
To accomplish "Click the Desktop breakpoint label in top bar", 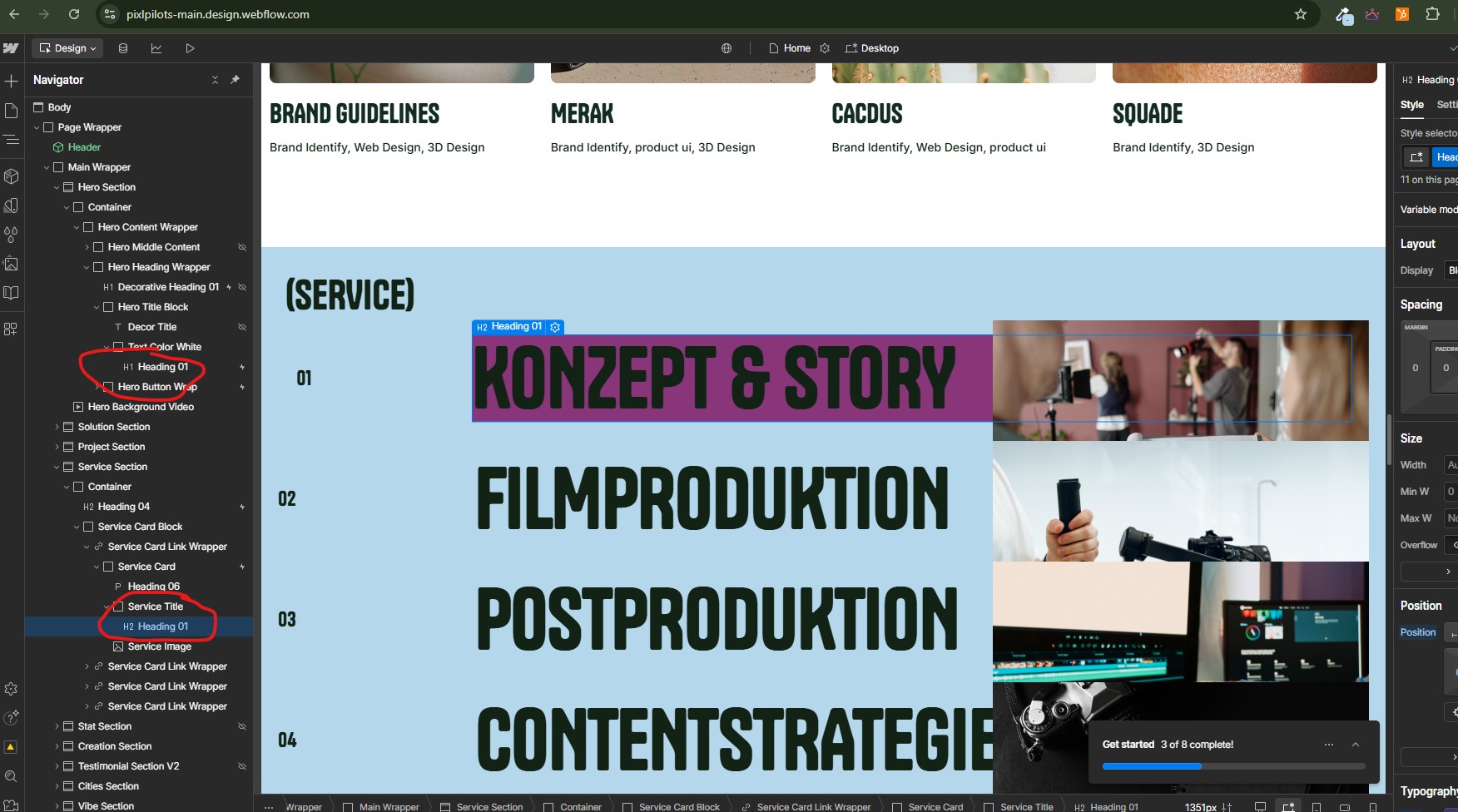I will [x=872, y=48].
